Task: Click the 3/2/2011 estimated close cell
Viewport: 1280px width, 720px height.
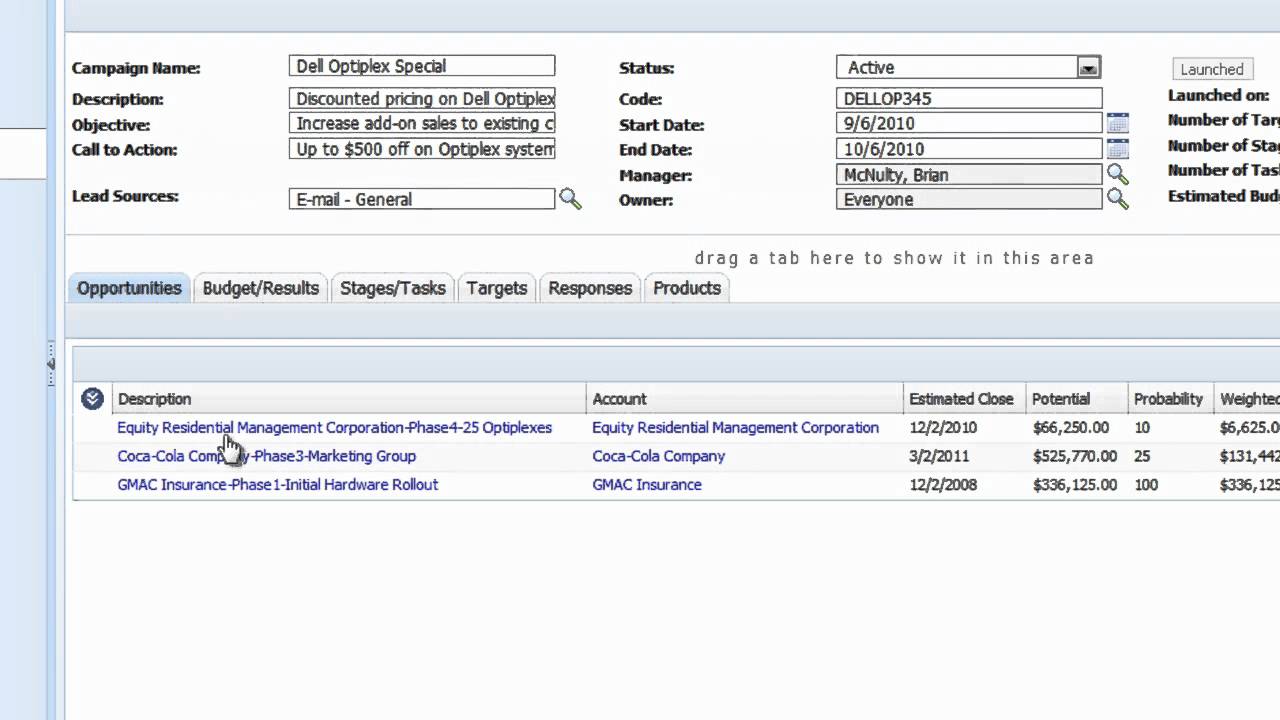Action: tap(939, 456)
